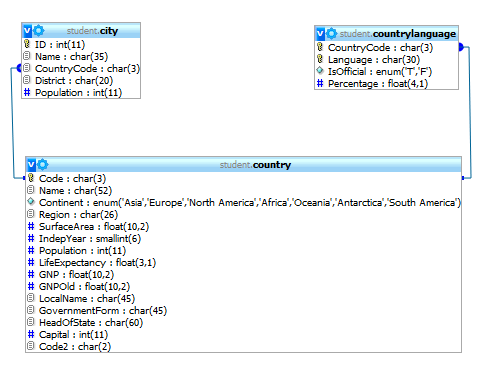This screenshot has width=479, height=374.
Task: Click text-type icon beside District
Action: point(27,80)
